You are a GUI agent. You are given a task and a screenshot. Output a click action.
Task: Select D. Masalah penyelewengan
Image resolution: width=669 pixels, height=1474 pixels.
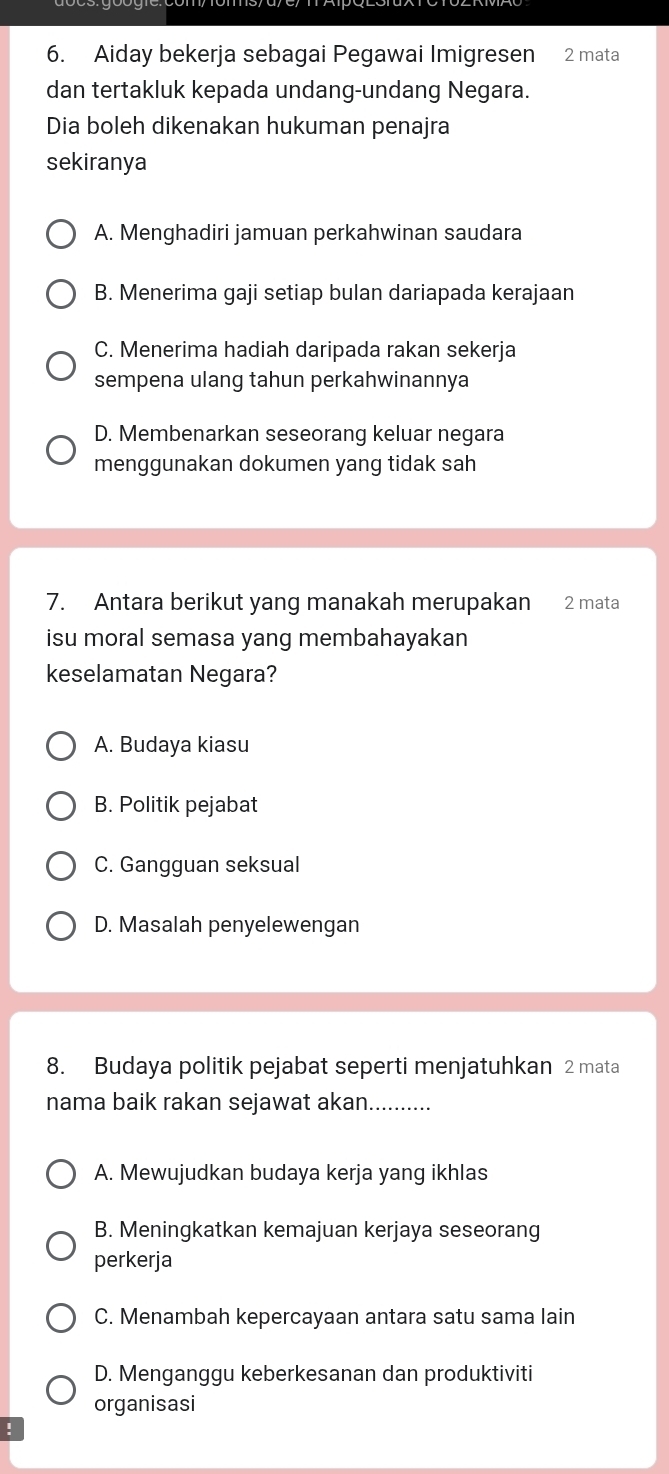(x=61, y=926)
